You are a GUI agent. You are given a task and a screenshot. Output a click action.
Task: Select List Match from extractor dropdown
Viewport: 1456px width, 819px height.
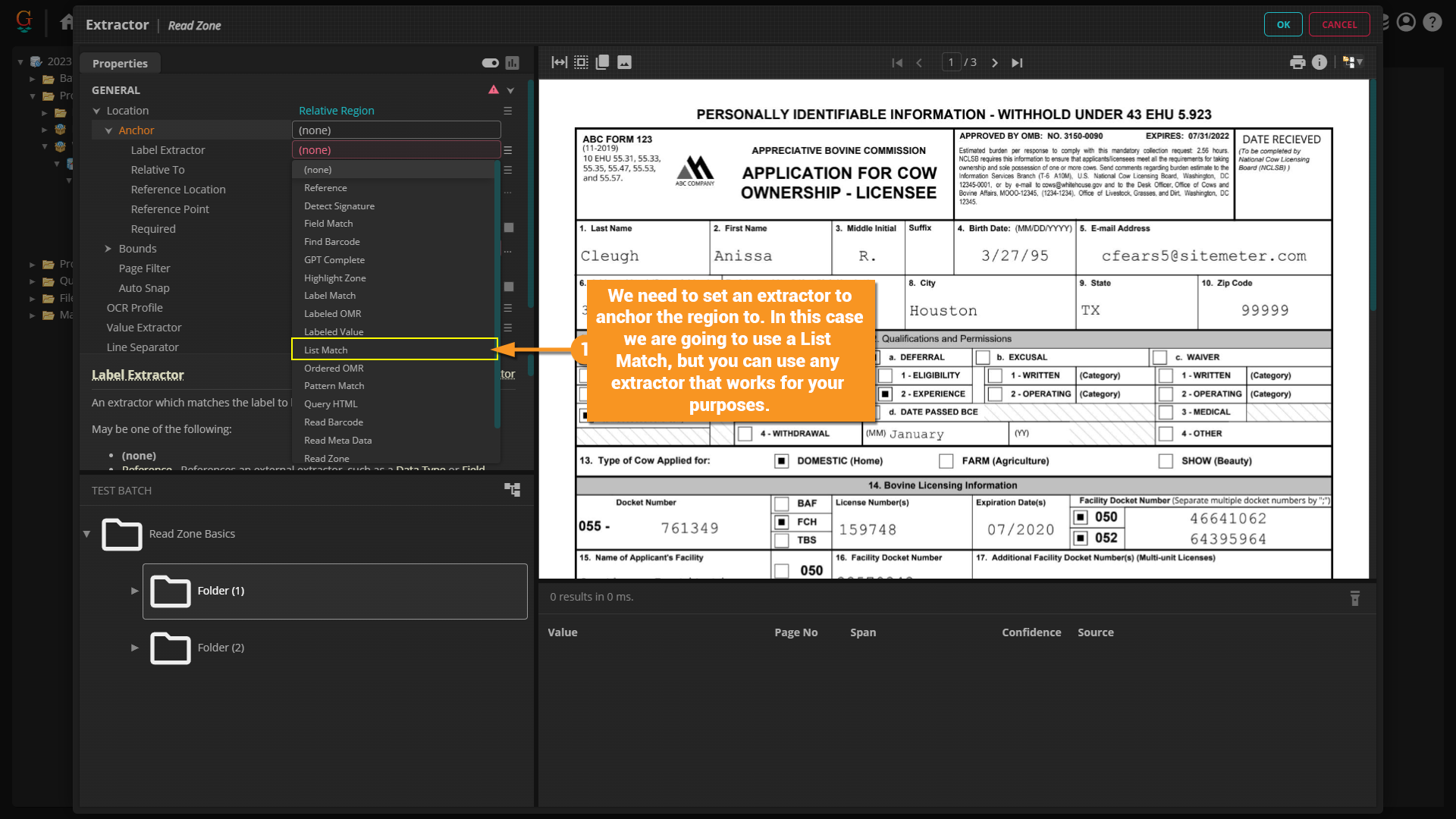(394, 350)
